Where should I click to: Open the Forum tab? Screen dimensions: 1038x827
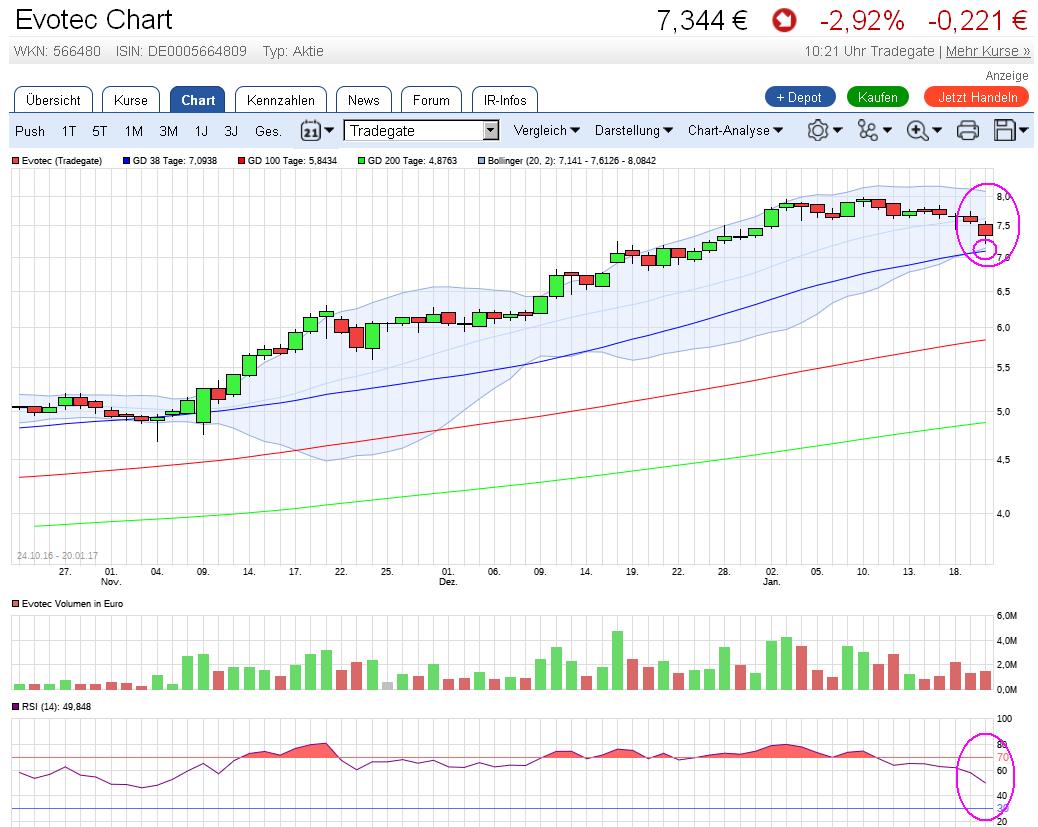(431, 100)
